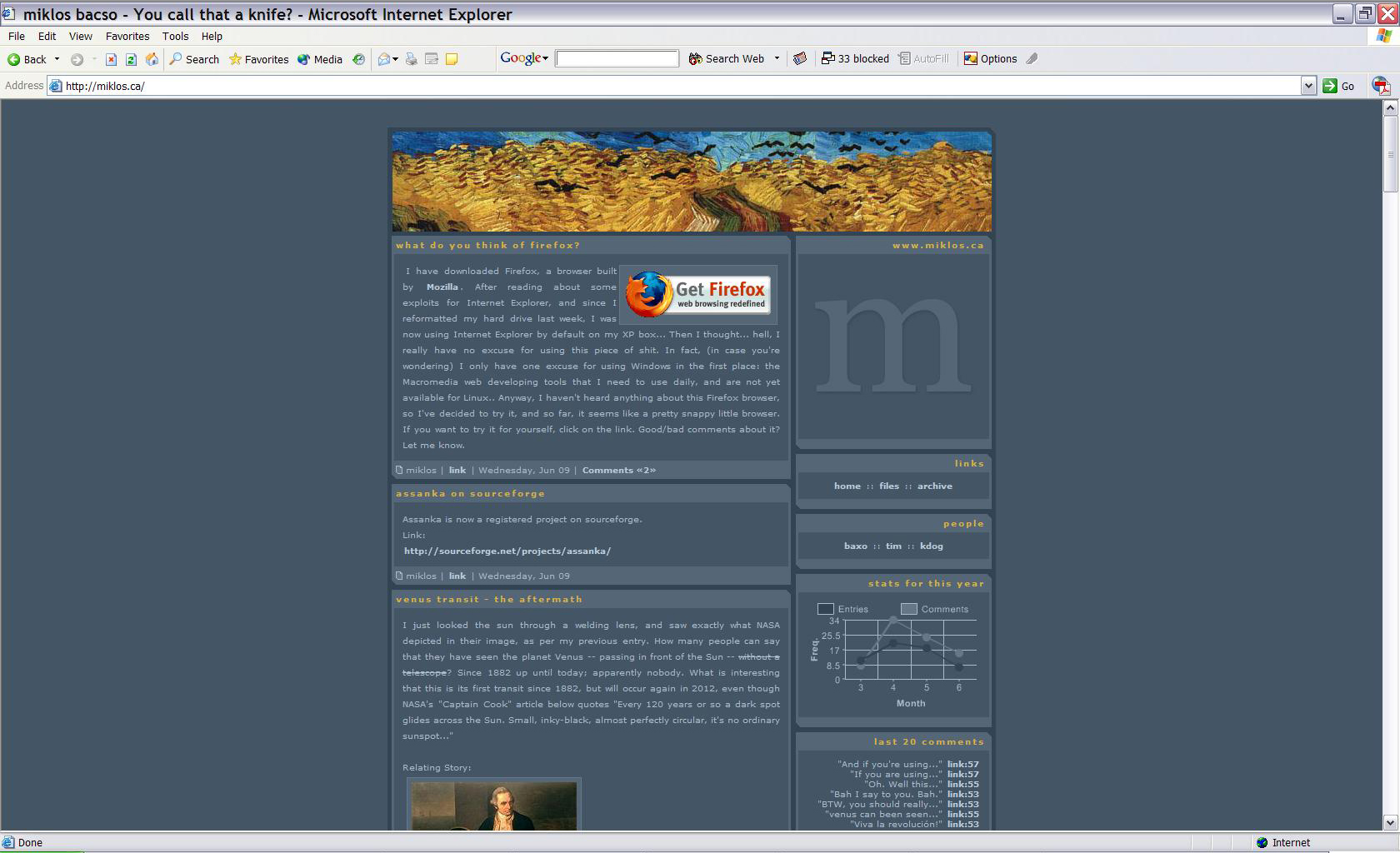Viewport: 1400px width, 853px height.
Task: Click inside the Google search field
Action: pos(617,59)
